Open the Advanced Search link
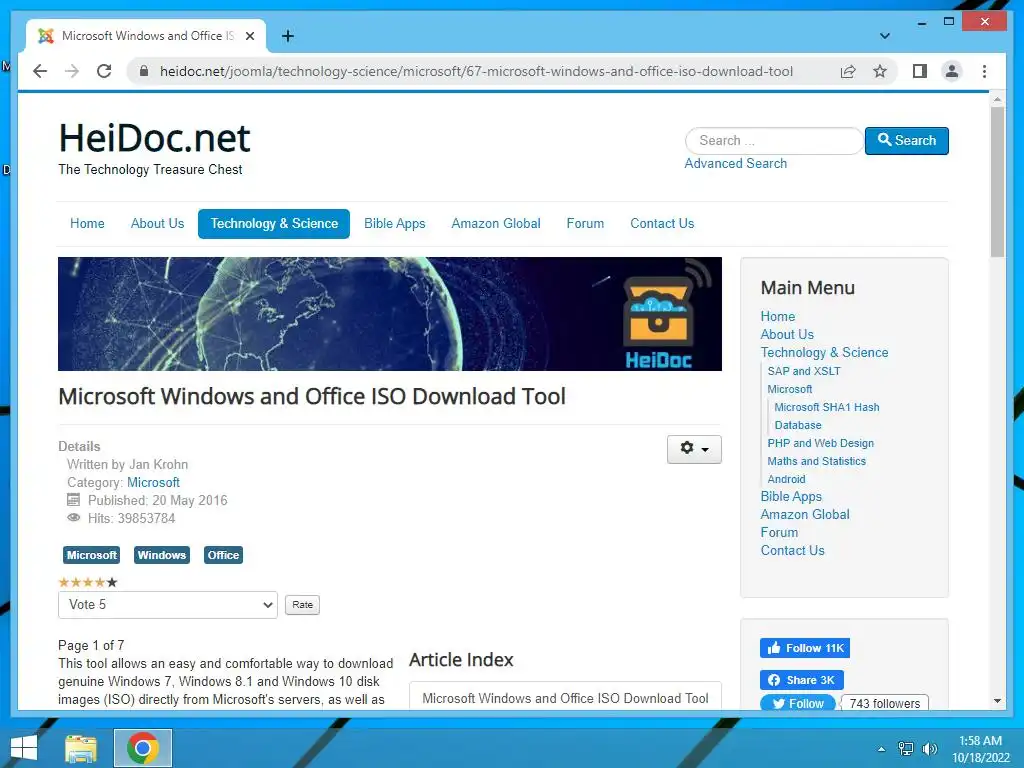This screenshot has height=768, width=1024. coord(735,163)
